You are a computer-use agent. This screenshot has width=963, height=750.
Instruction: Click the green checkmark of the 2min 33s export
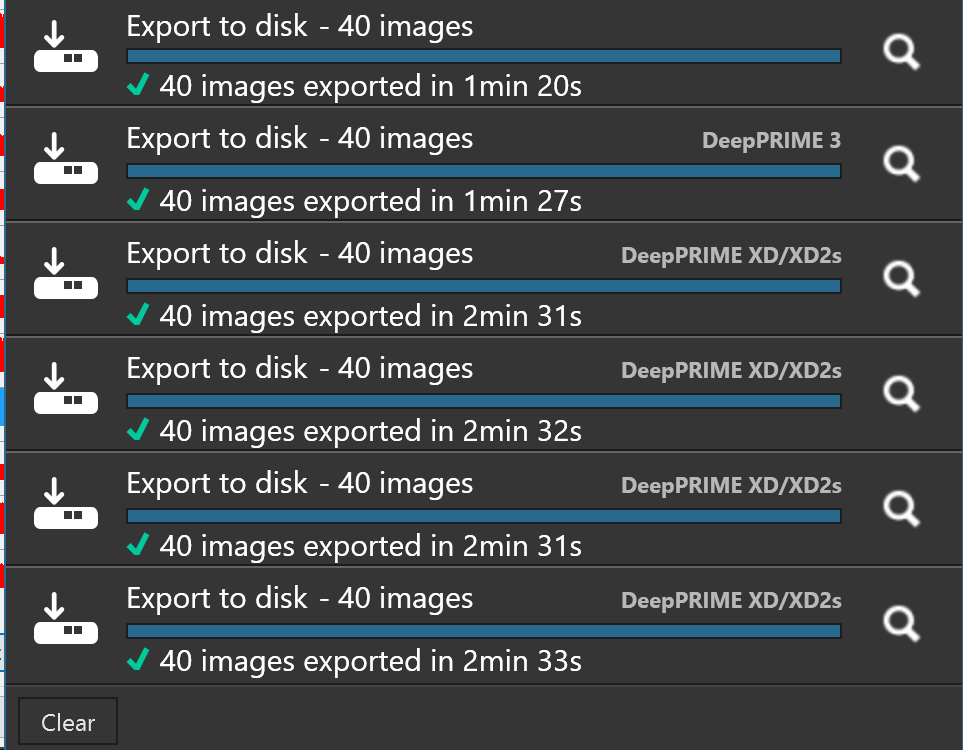click(138, 660)
